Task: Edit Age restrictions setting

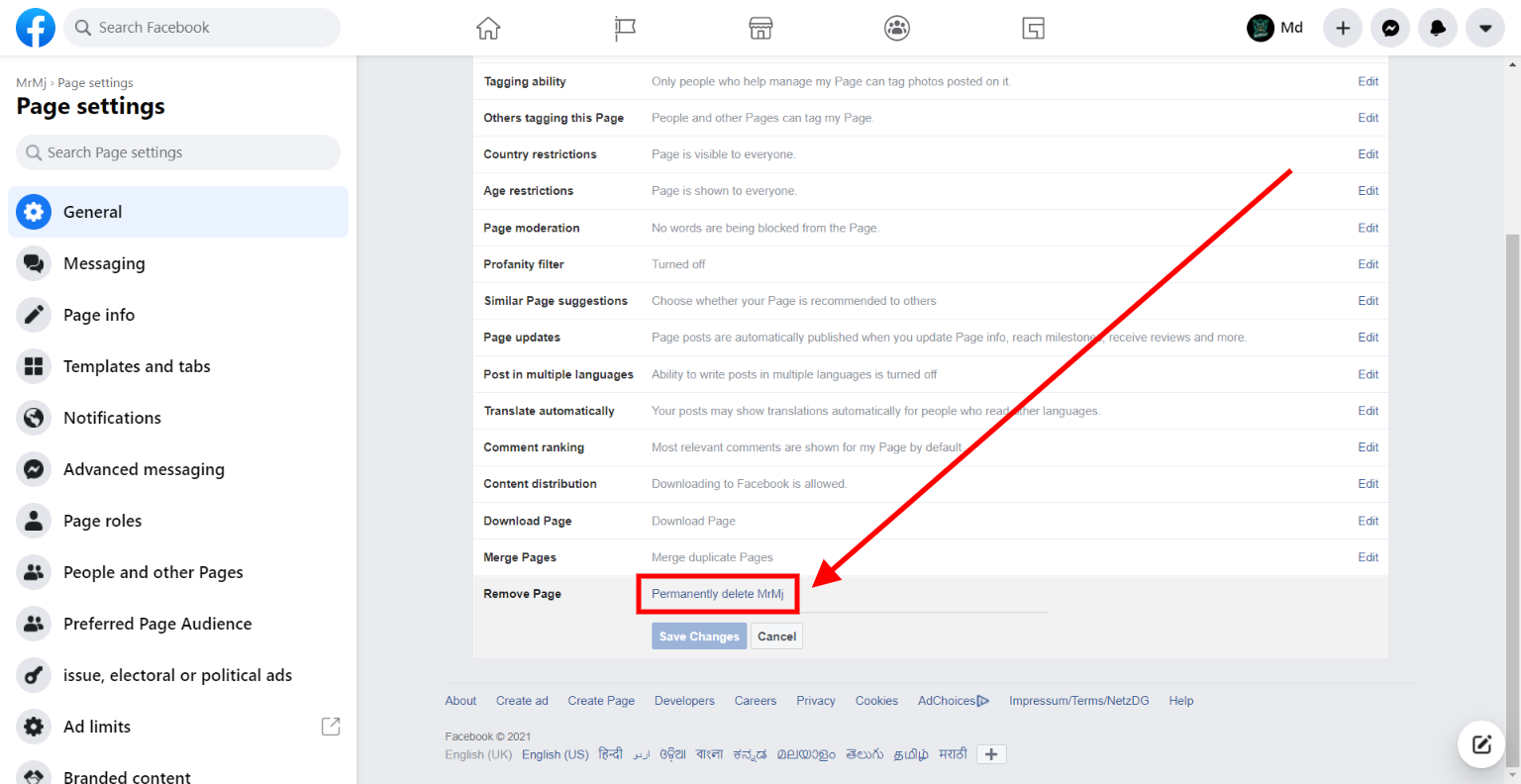Action: [1369, 191]
